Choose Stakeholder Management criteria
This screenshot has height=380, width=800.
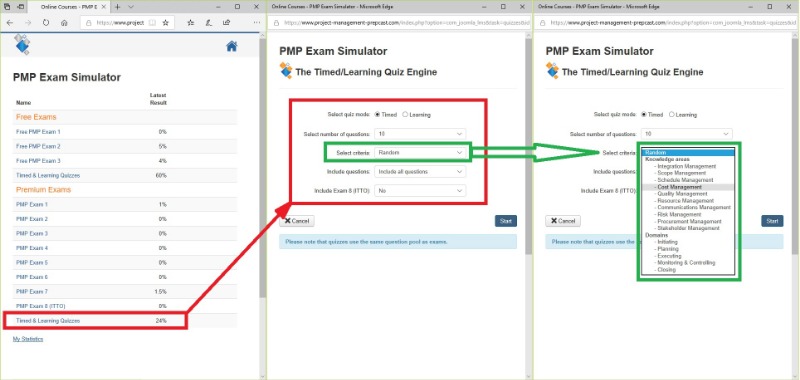[x=688, y=229]
